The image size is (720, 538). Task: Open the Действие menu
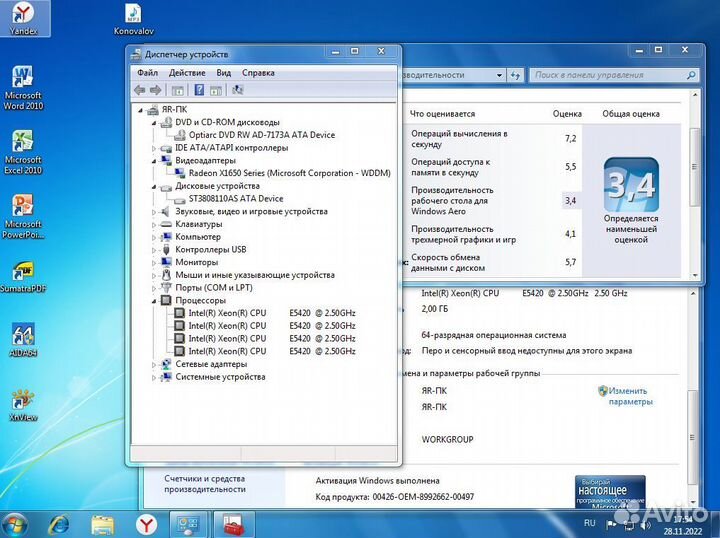(x=187, y=73)
